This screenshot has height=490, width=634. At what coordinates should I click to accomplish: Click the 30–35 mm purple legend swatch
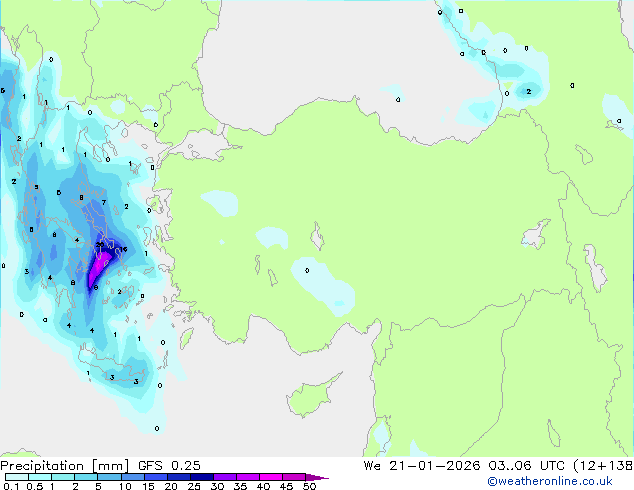tap(224, 477)
